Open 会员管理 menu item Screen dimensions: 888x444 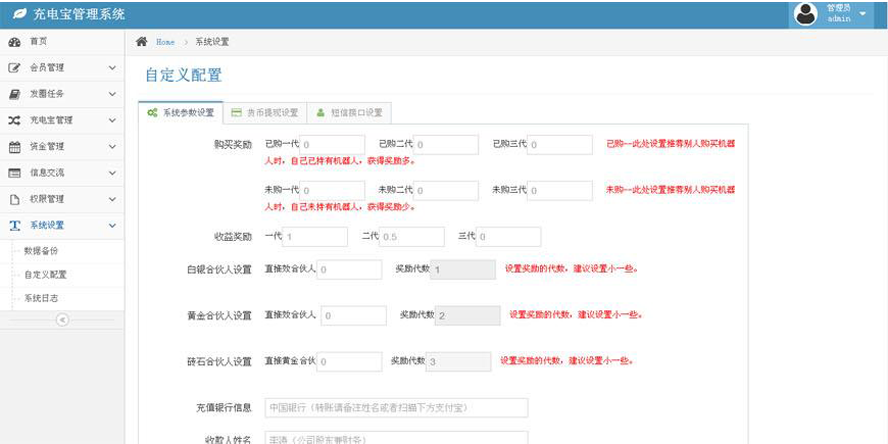tap(62, 68)
